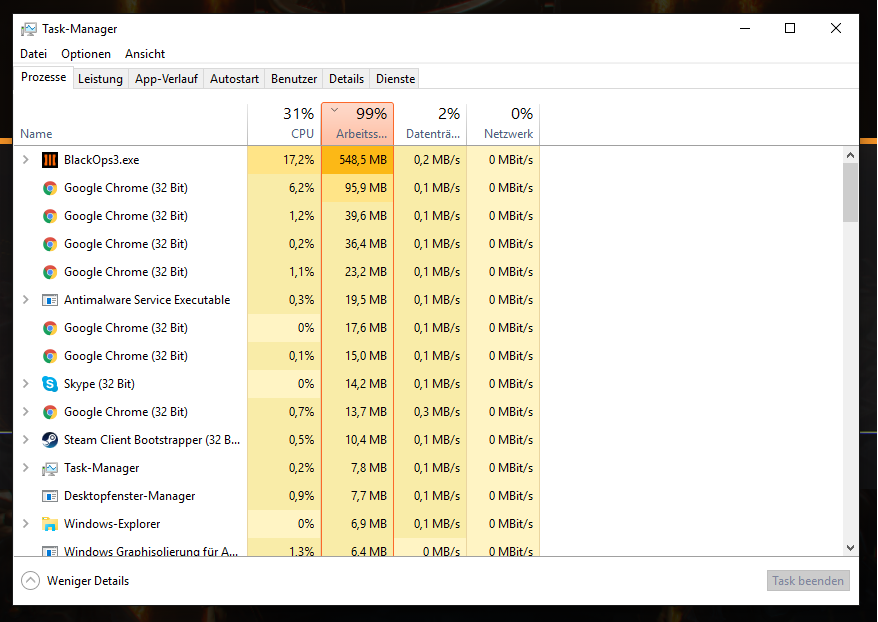Viewport: 878px width, 622px height.
Task: Click the Task-Manager title bar icon
Action: tap(29, 29)
